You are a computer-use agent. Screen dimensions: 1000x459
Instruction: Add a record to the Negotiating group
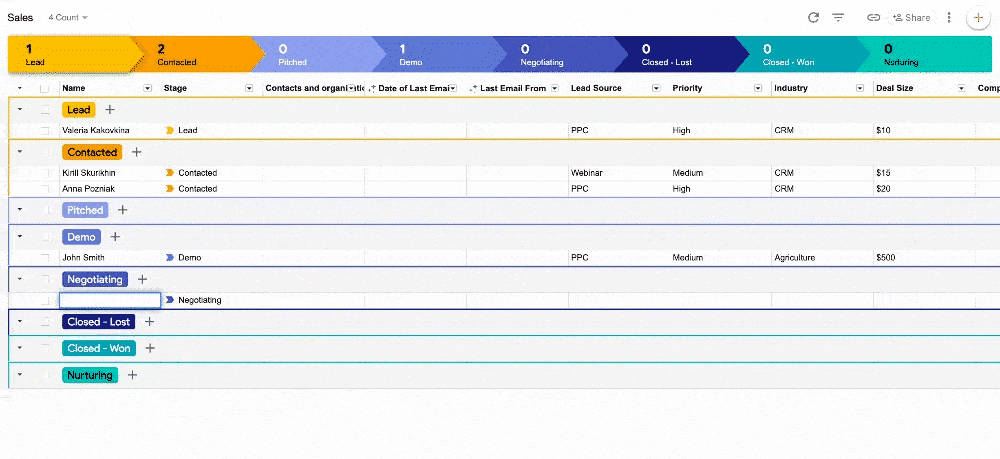(x=143, y=279)
